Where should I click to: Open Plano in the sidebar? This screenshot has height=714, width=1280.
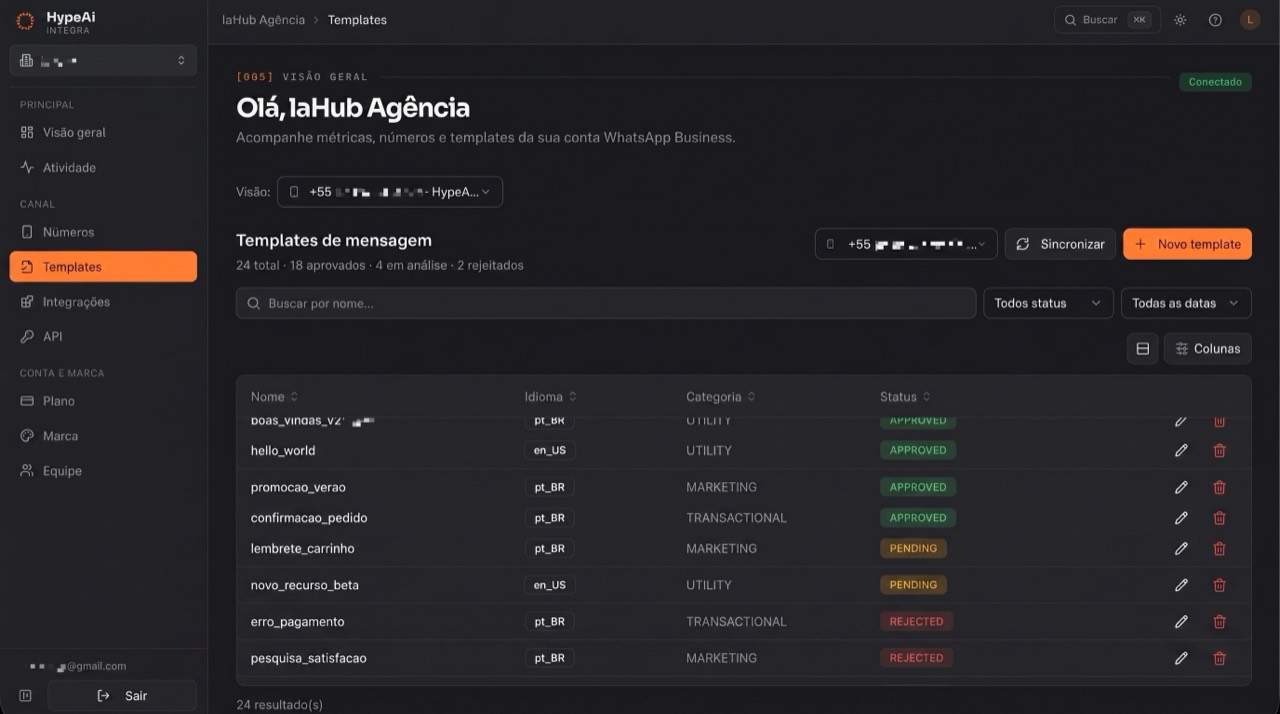(103, 401)
